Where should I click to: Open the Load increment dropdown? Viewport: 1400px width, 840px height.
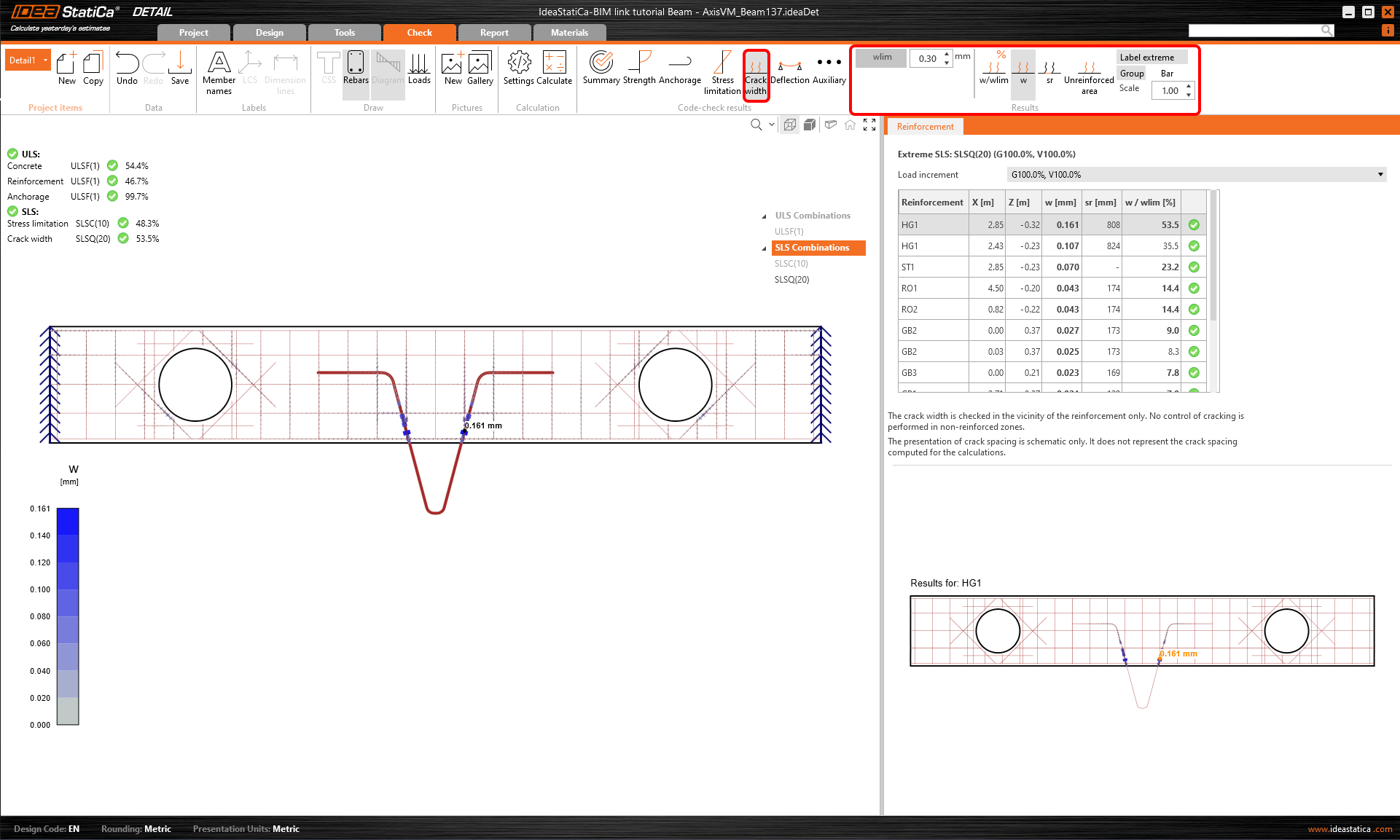(x=1380, y=175)
